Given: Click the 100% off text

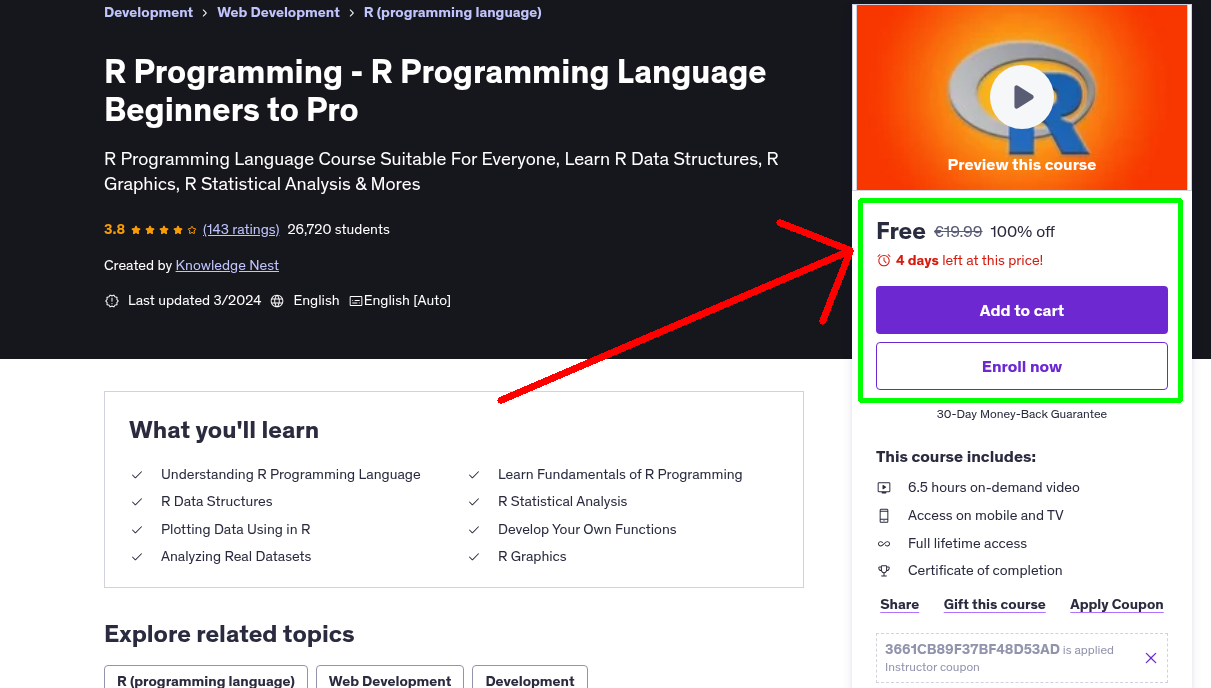Looking at the screenshot, I should 1022,231.
